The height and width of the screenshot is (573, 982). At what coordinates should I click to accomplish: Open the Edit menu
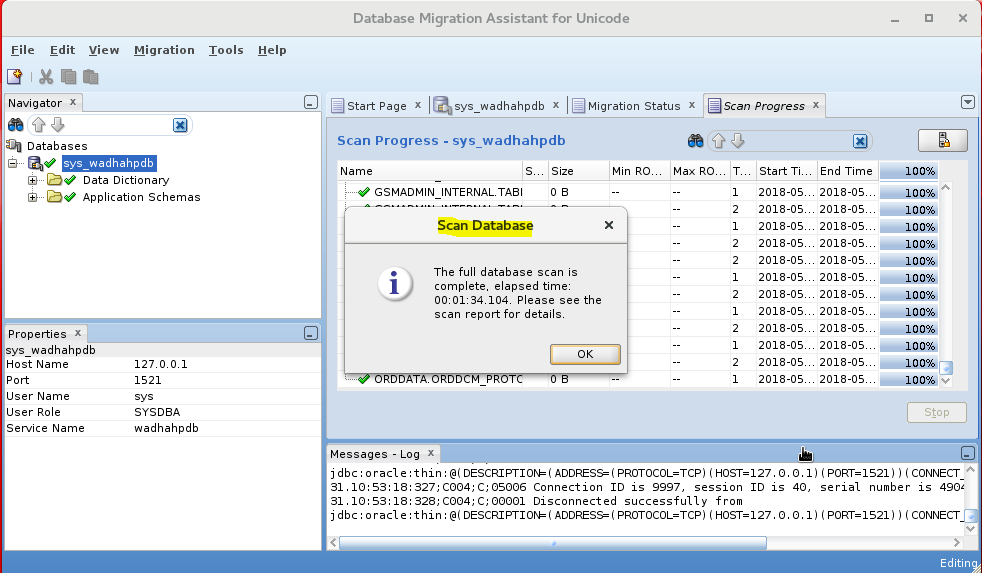coord(62,50)
